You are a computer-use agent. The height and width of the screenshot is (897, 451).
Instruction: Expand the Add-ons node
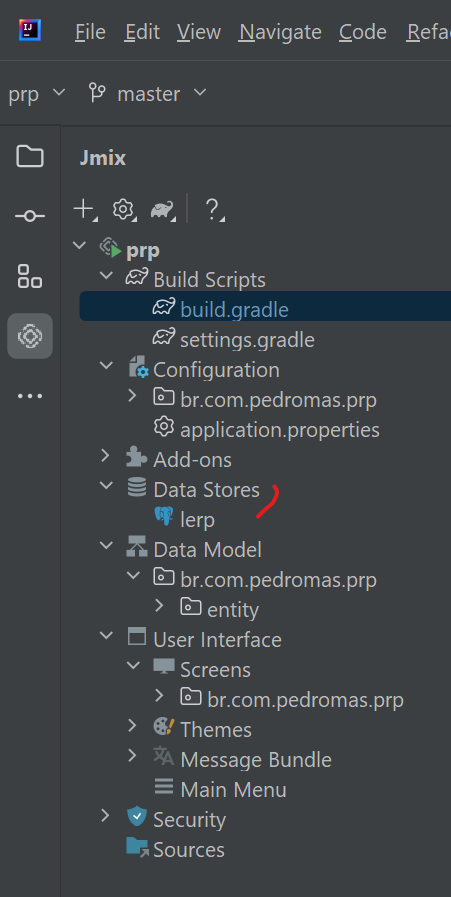tap(105, 455)
